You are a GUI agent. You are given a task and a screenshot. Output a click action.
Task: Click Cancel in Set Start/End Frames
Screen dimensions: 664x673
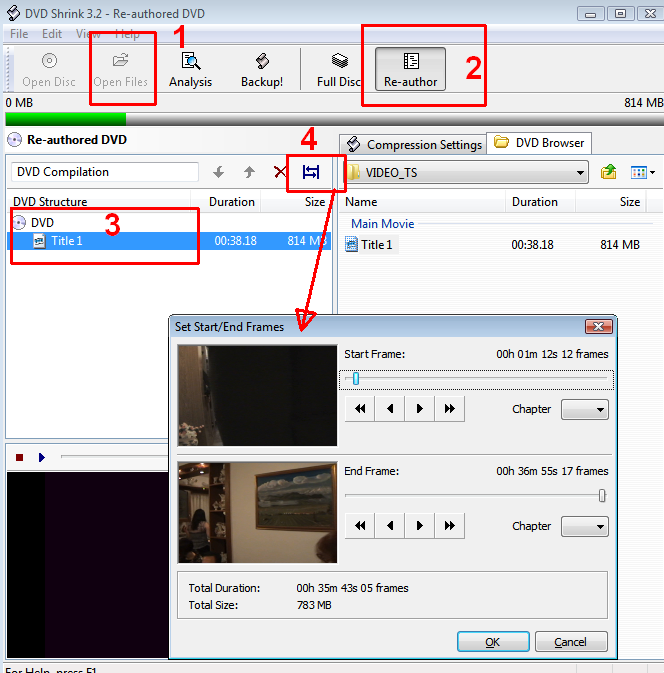(571, 642)
